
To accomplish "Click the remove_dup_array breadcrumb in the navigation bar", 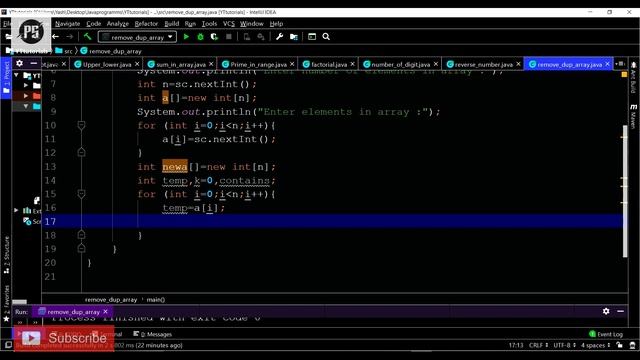I will 111,51.
